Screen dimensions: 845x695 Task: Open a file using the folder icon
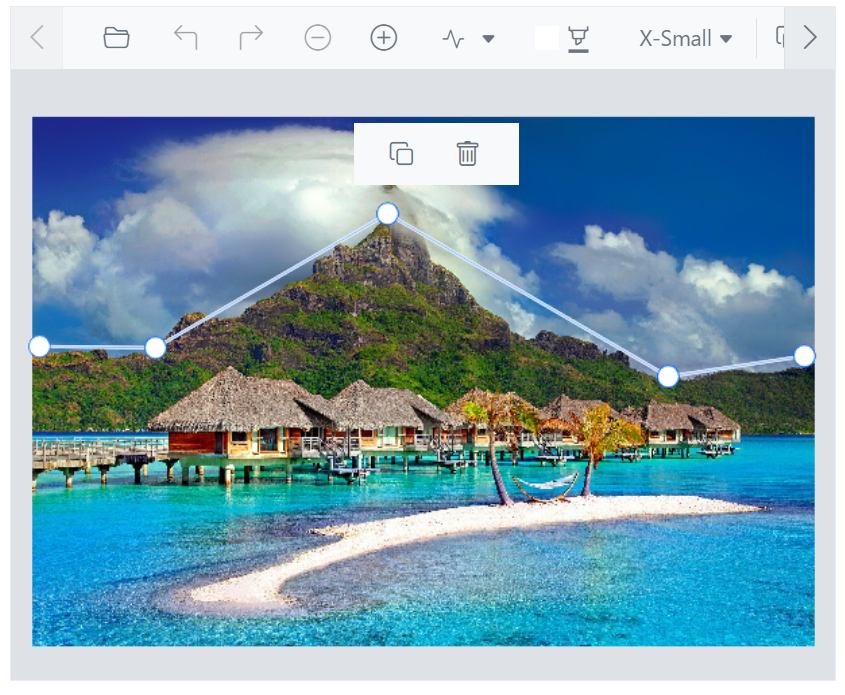[x=117, y=37]
